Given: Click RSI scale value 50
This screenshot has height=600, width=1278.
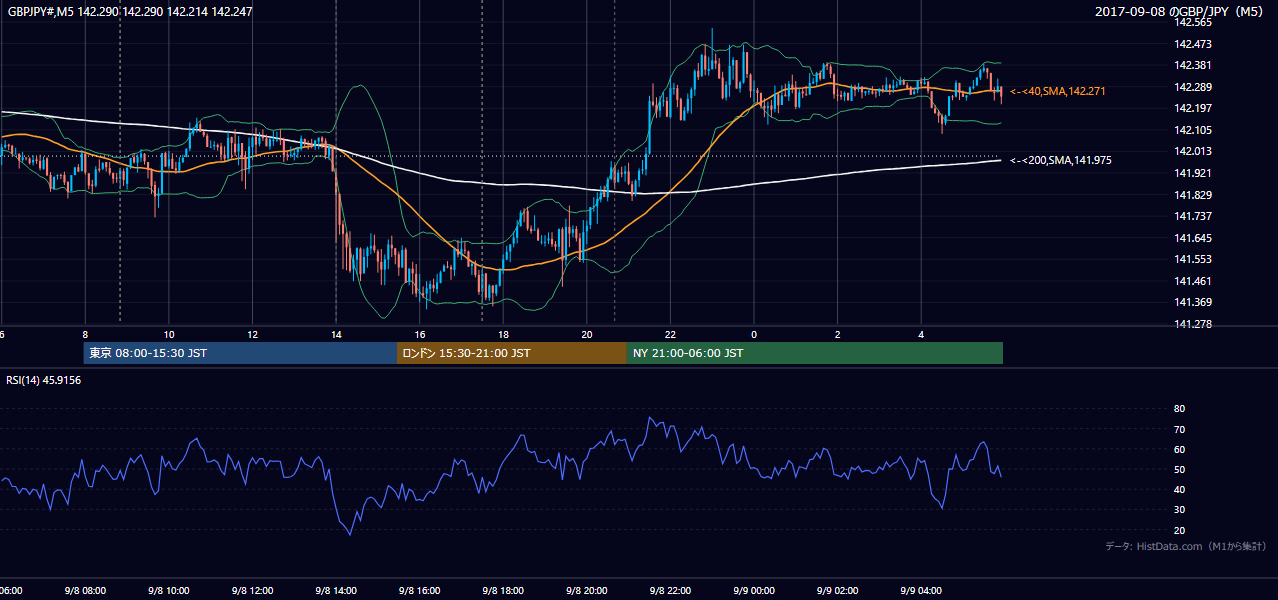Looking at the screenshot, I should coord(1179,469).
